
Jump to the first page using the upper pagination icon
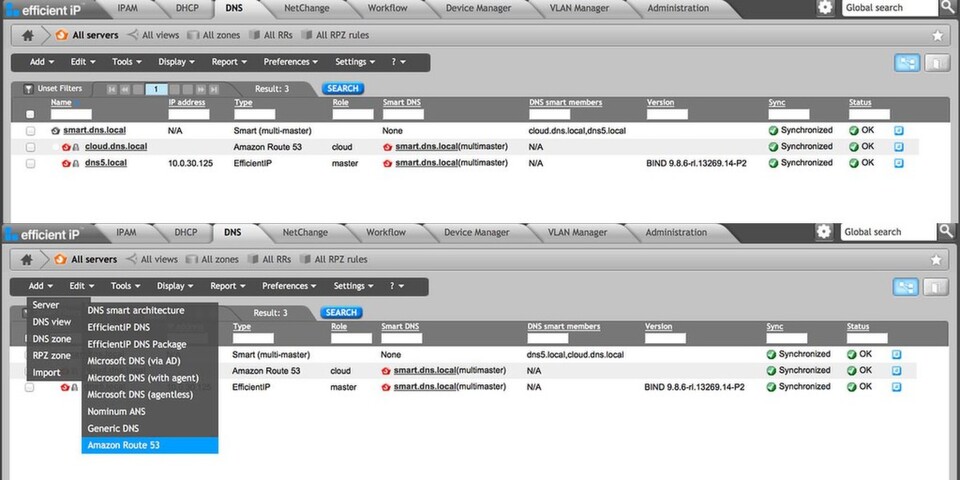coord(111,89)
